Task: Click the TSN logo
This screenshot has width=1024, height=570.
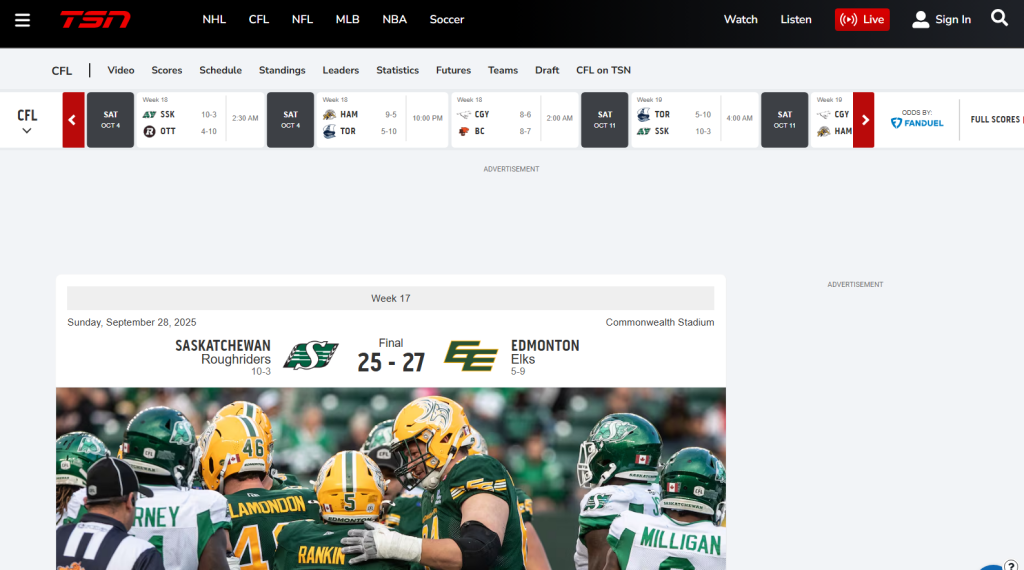Action: pyautogui.click(x=95, y=20)
